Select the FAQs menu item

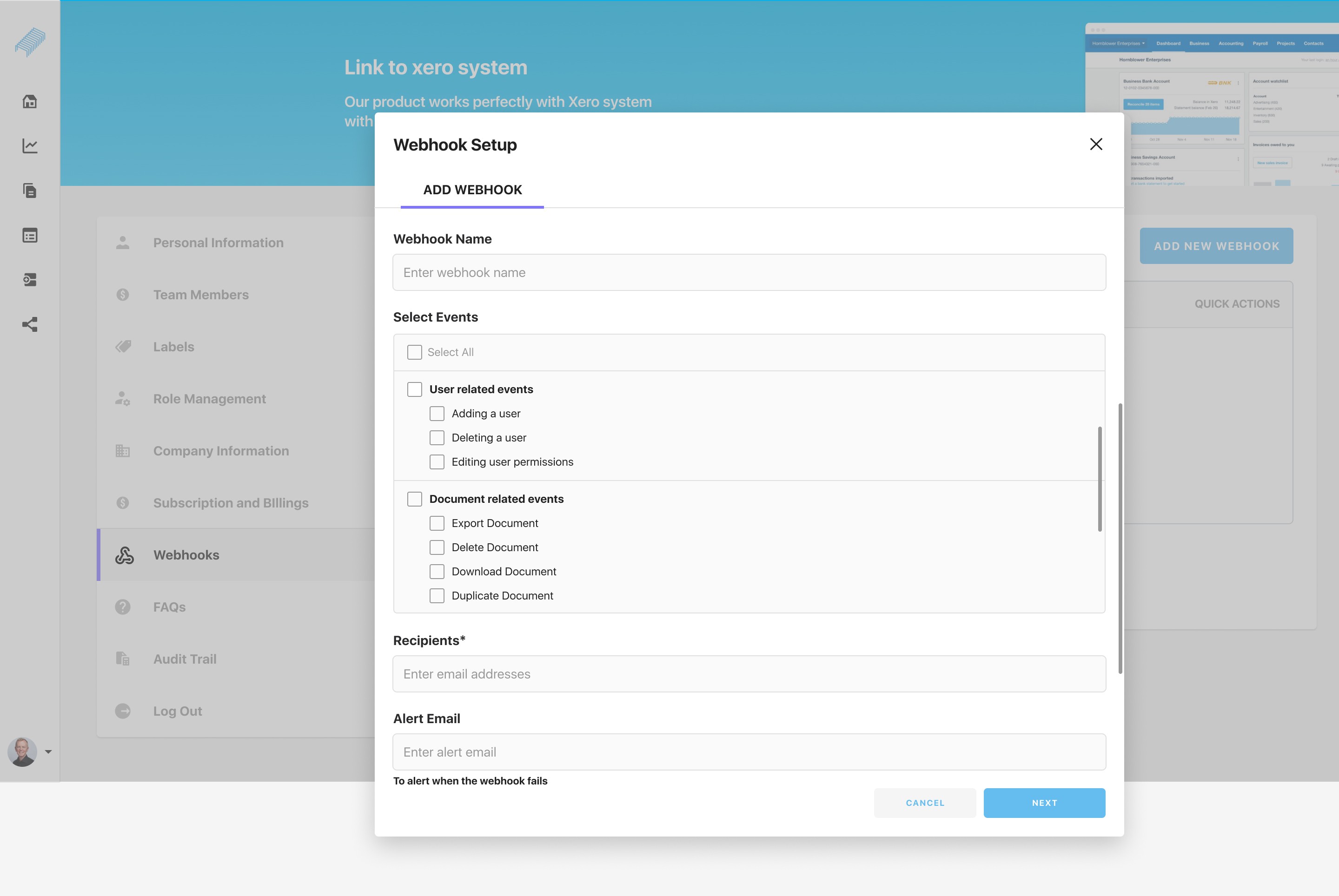click(169, 606)
